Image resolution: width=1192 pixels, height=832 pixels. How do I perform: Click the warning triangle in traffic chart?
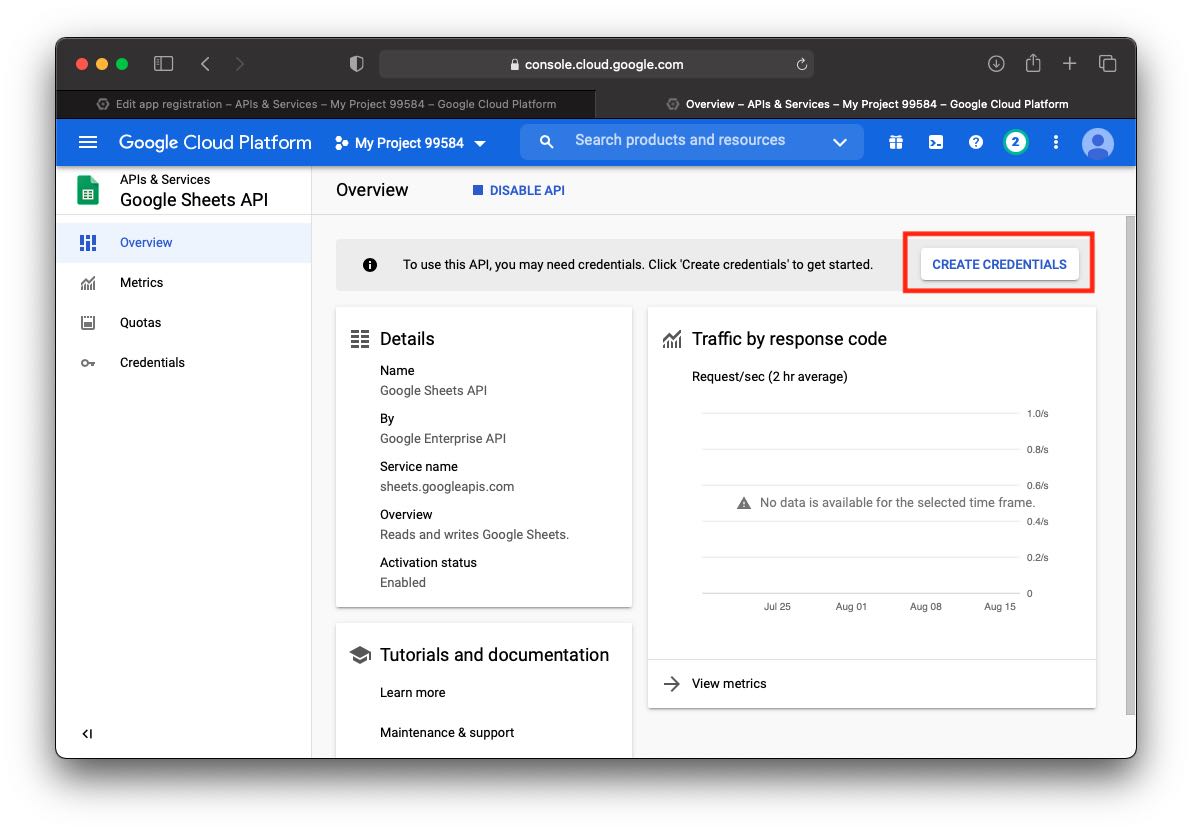(743, 503)
